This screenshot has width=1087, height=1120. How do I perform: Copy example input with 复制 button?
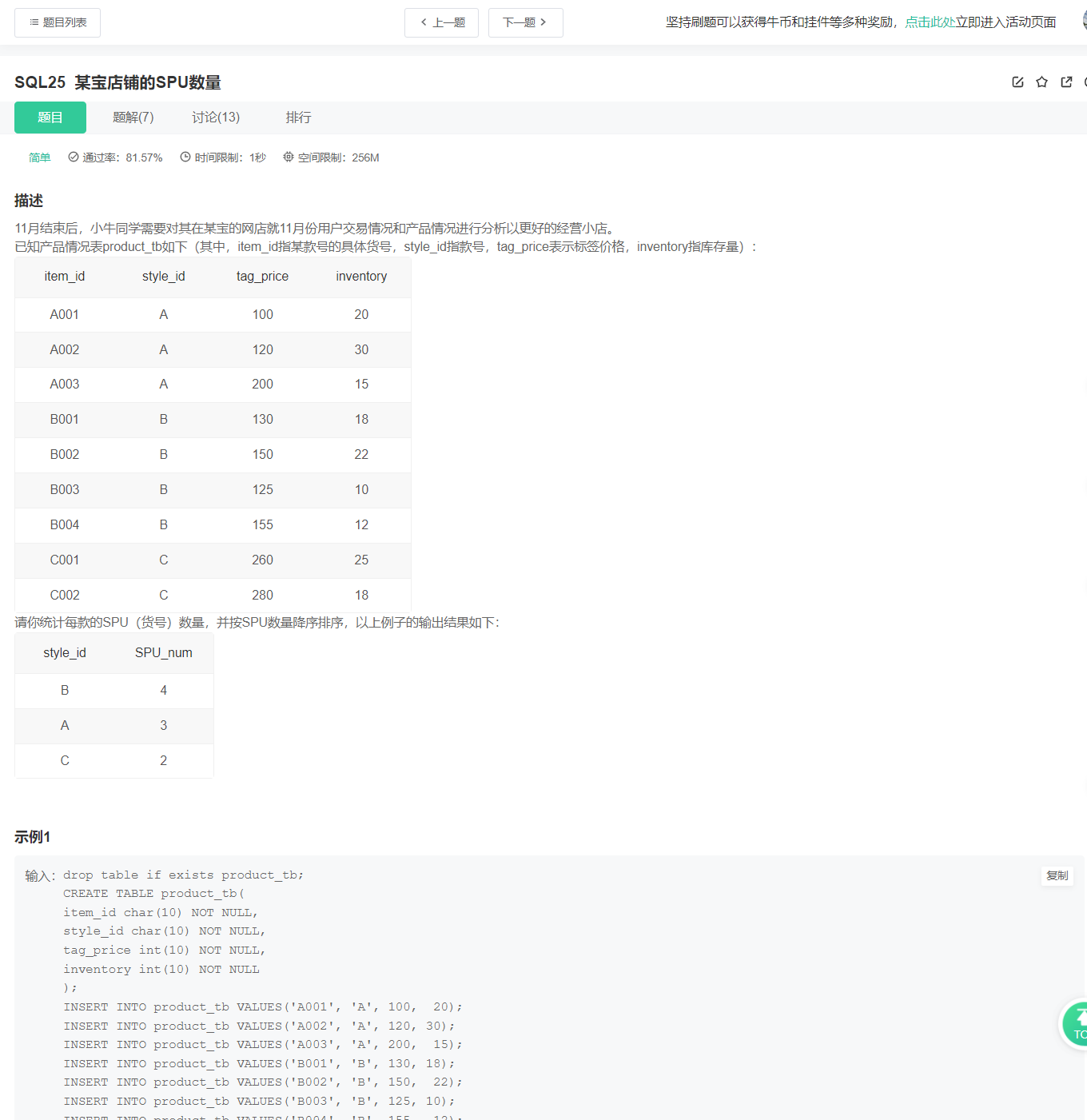click(1057, 875)
